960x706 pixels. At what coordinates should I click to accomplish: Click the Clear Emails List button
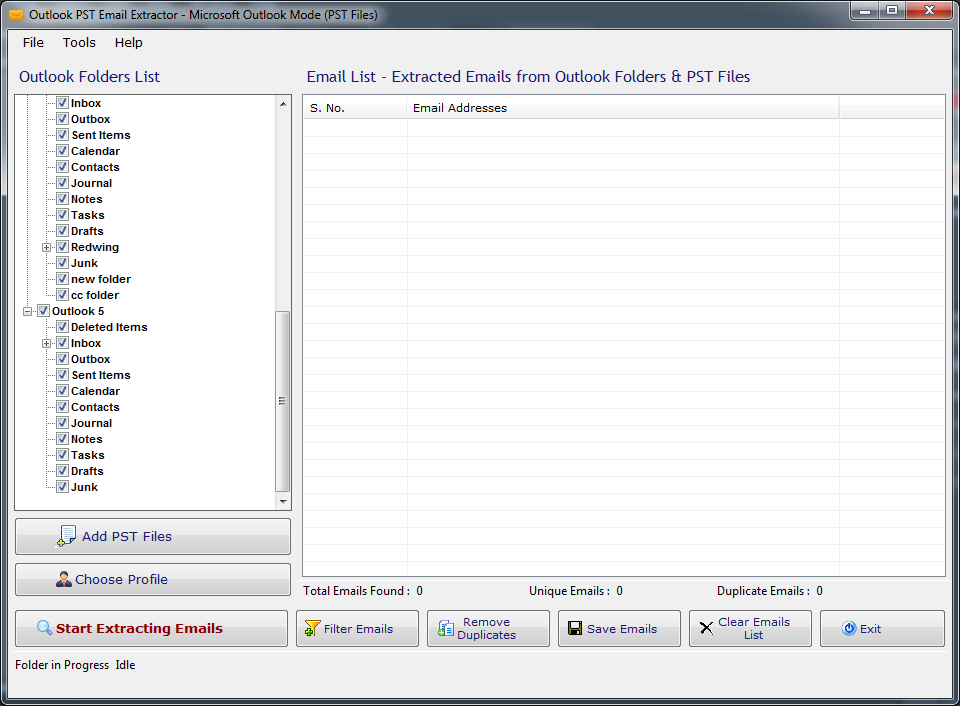(751, 628)
